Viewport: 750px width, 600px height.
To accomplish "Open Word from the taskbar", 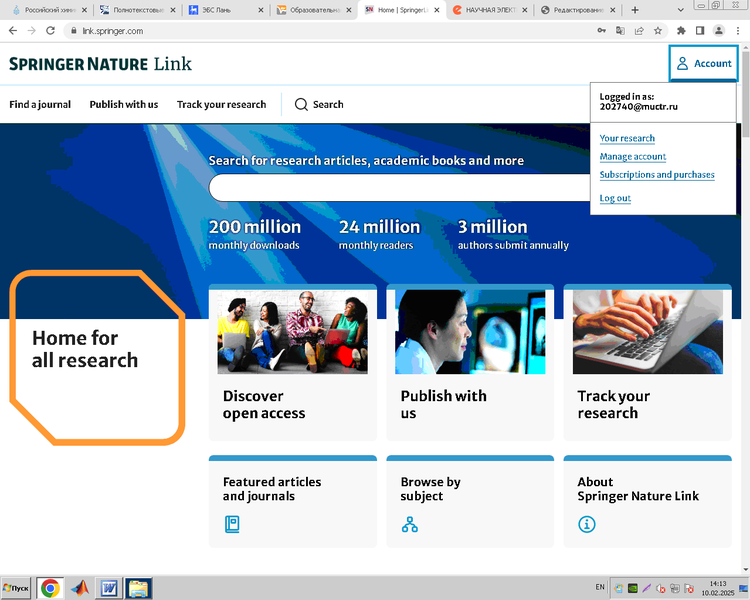I will 109,588.
